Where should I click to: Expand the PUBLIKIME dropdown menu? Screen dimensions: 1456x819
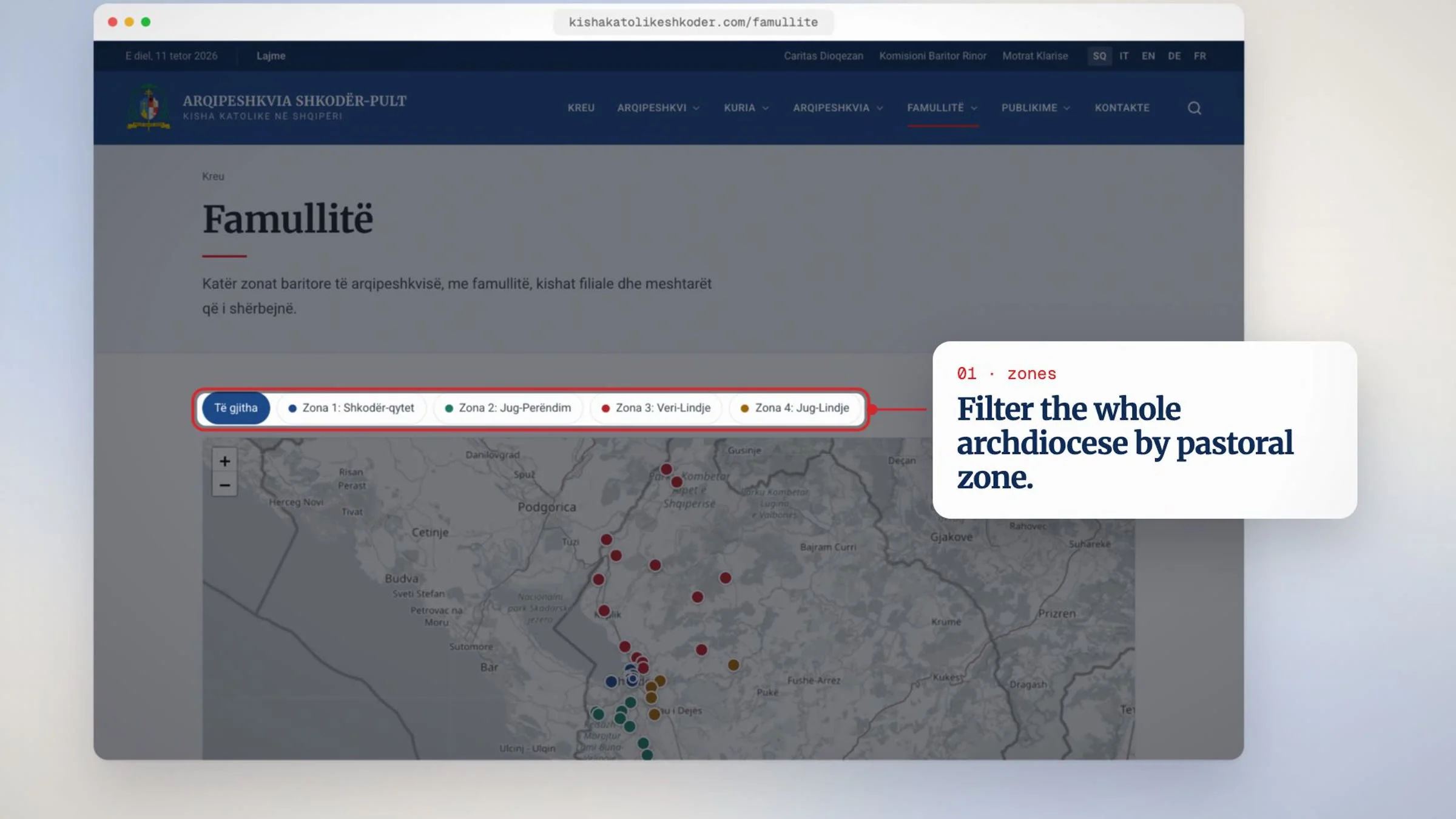coord(1036,108)
